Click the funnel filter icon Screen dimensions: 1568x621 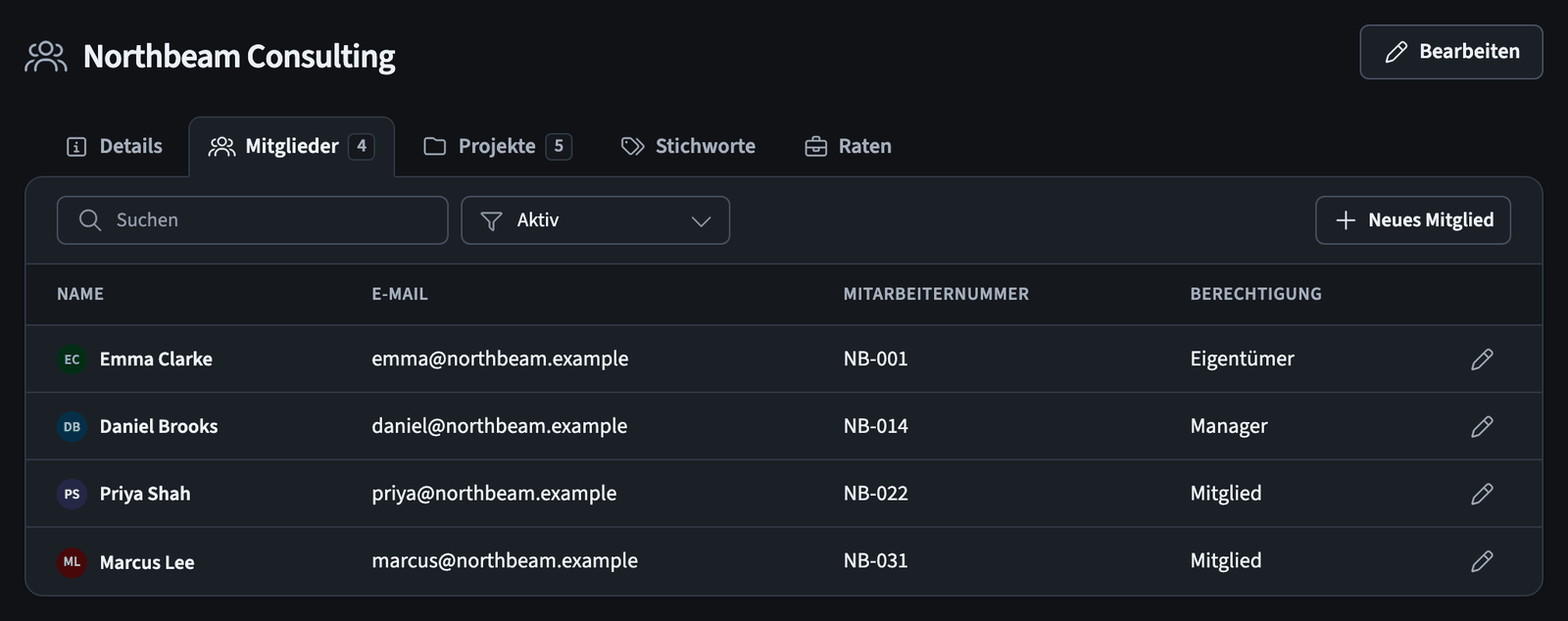pos(492,221)
